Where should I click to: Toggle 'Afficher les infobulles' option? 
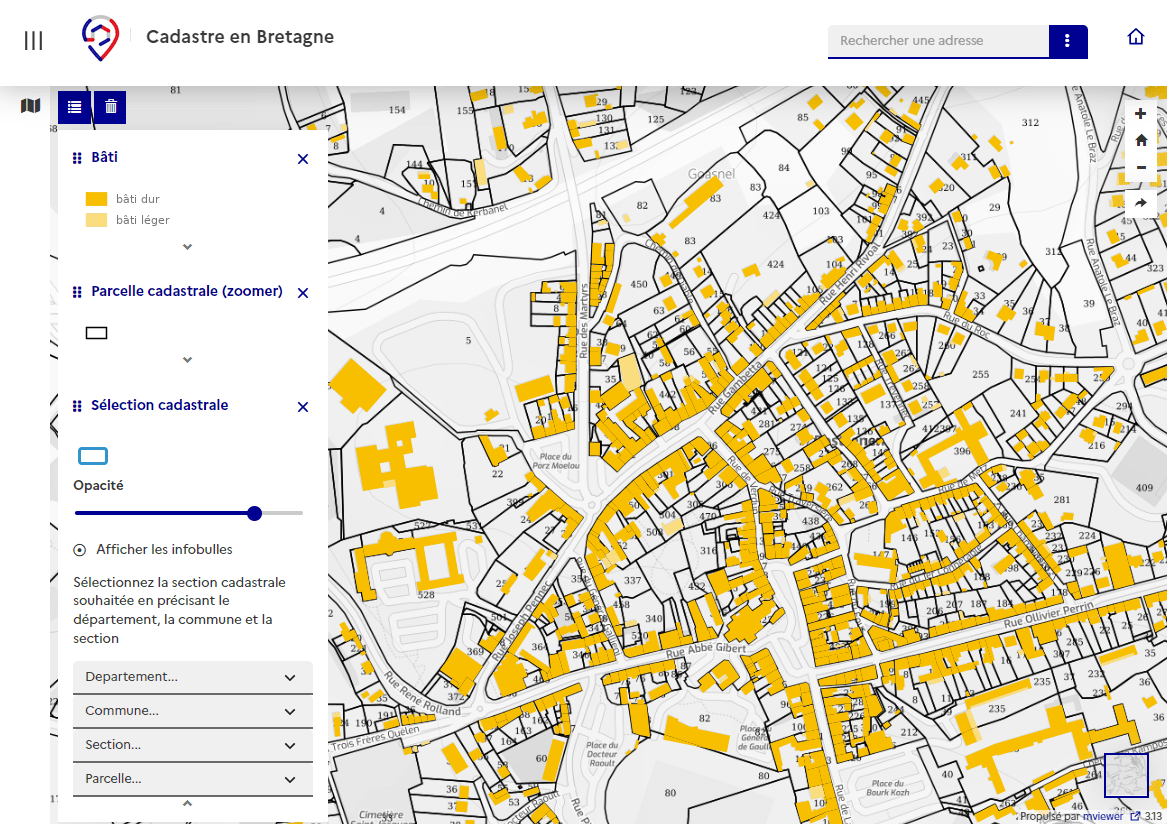80,550
